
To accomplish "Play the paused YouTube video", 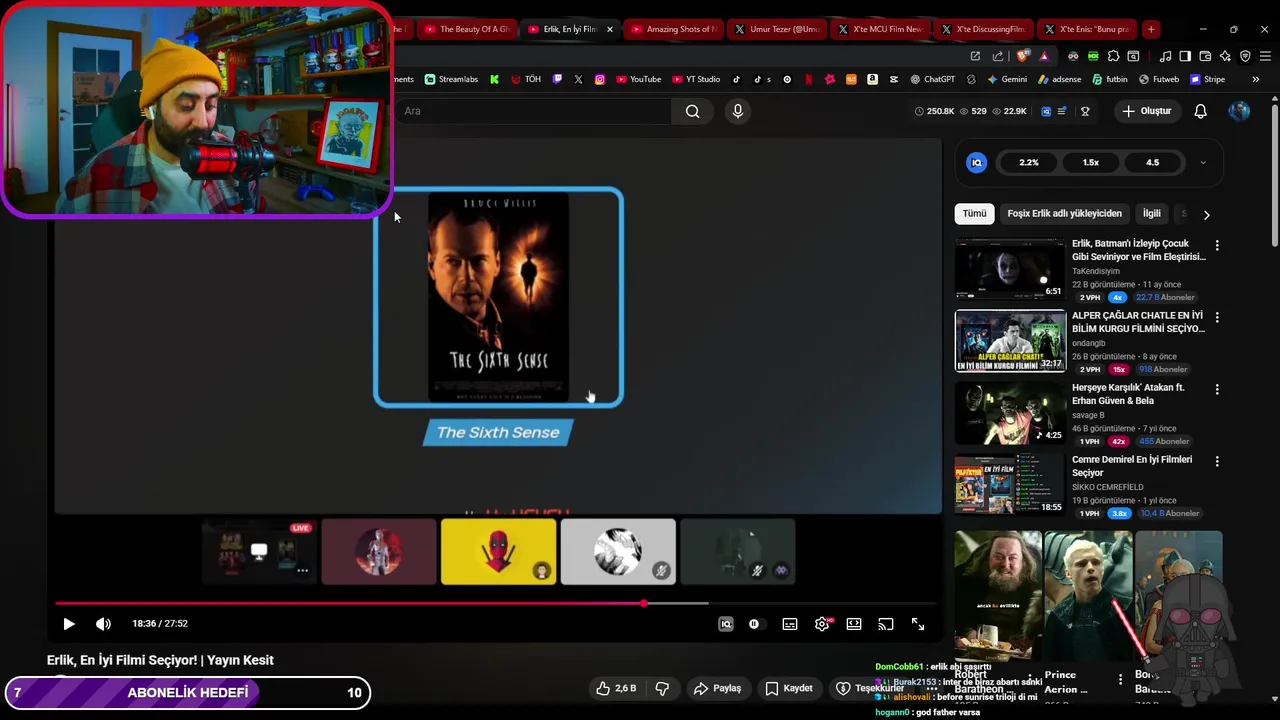I will pyautogui.click(x=69, y=624).
